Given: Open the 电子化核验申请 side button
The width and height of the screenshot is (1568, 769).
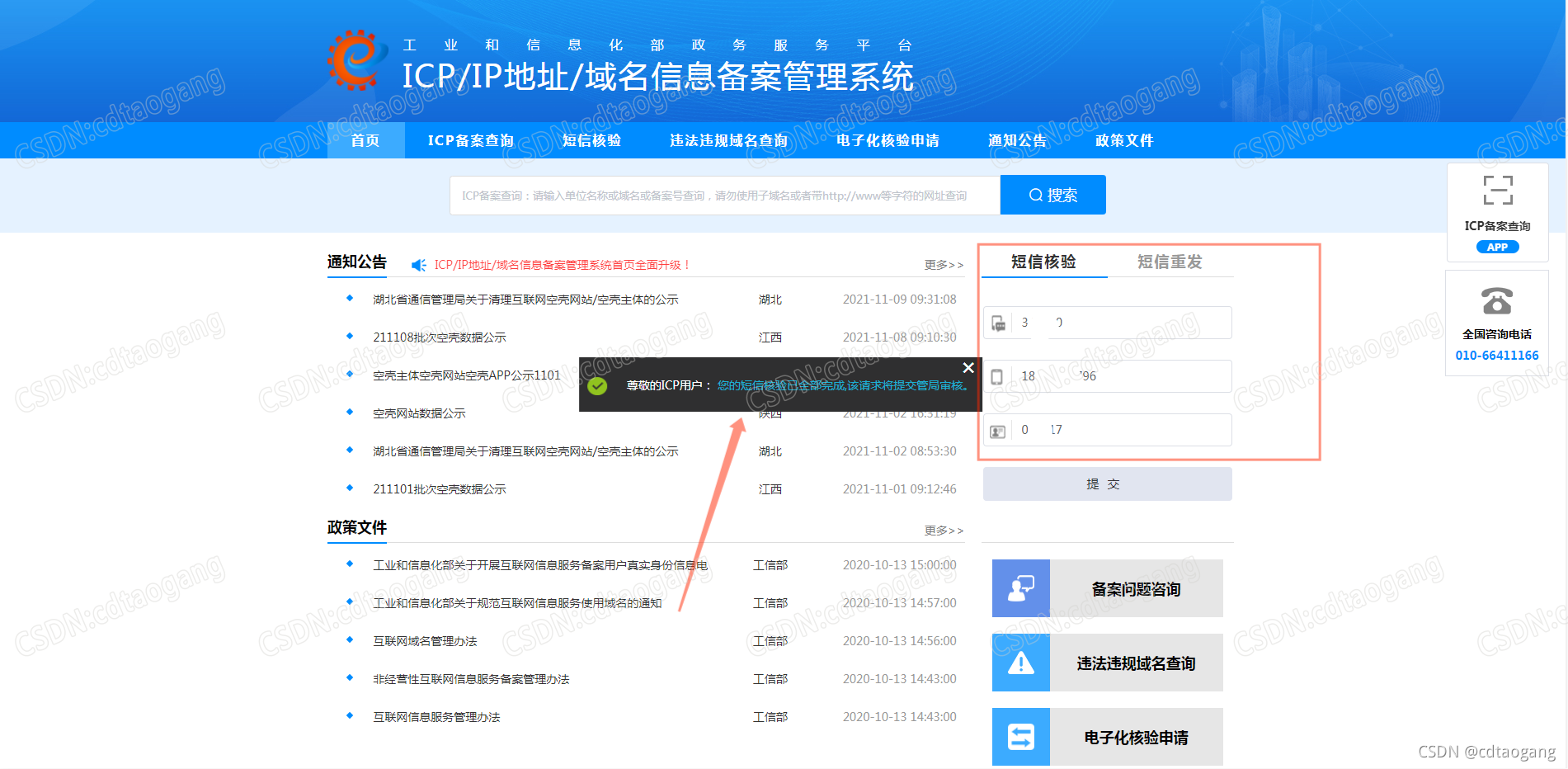Looking at the screenshot, I should pos(1107,737).
